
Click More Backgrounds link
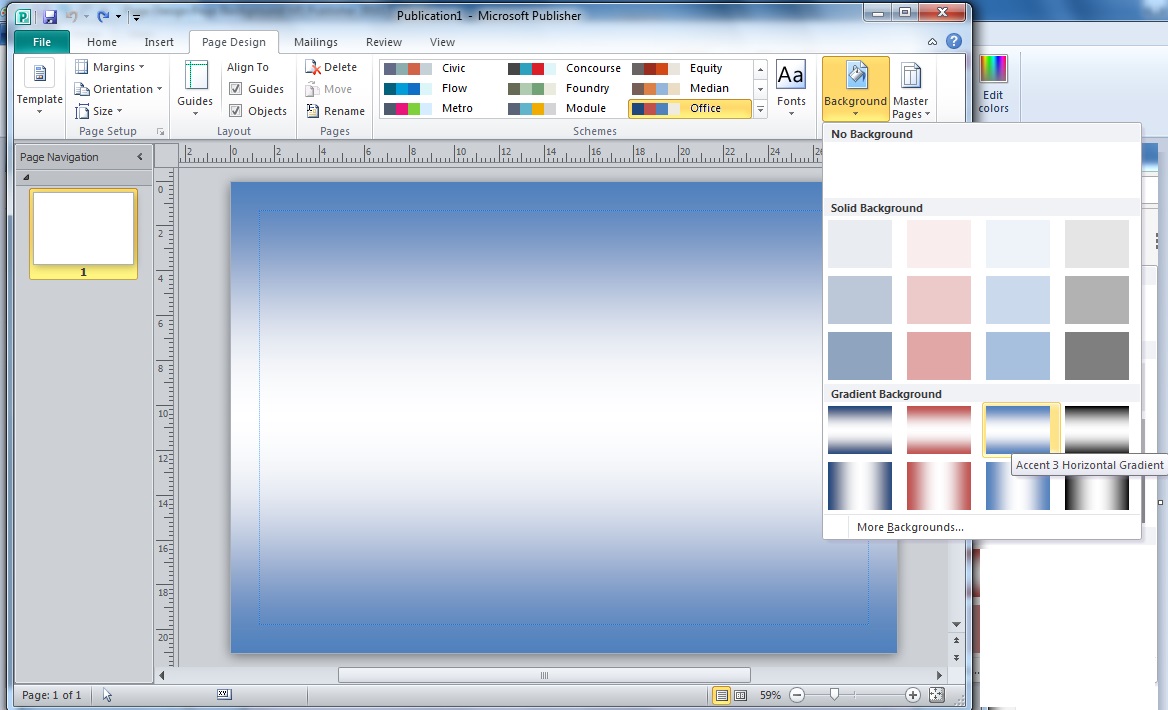point(910,526)
